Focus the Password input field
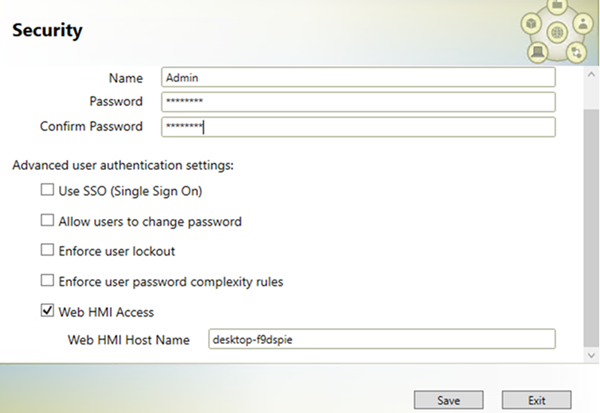600x413 pixels. coord(358,102)
